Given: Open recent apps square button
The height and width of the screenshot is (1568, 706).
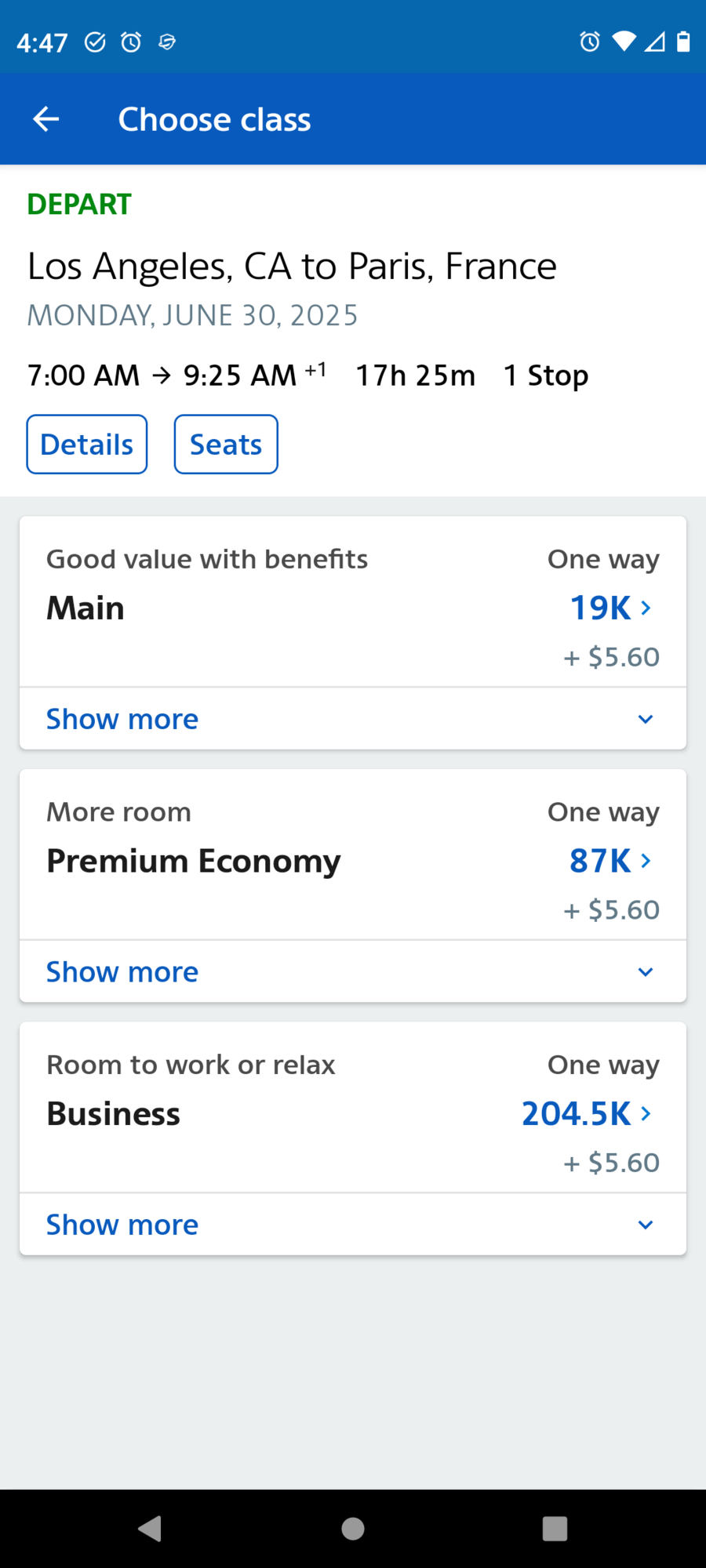Looking at the screenshot, I should (555, 1528).
